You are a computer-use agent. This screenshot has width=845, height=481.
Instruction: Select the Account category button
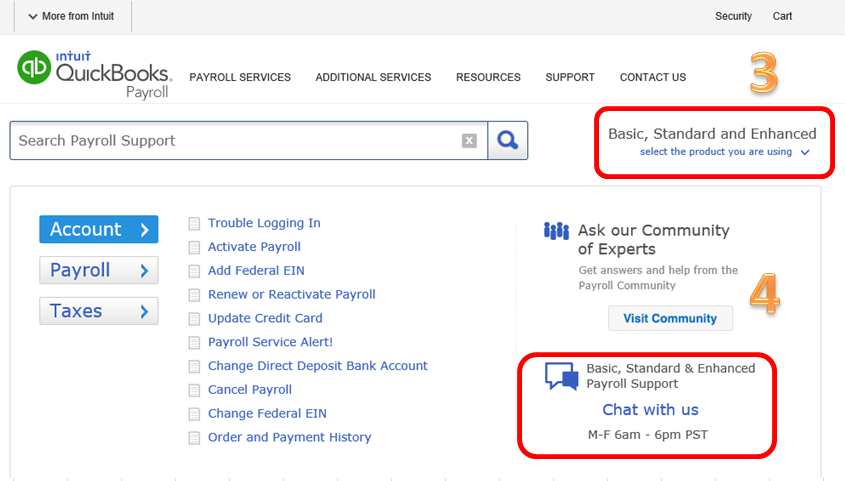tap(99, 229)
